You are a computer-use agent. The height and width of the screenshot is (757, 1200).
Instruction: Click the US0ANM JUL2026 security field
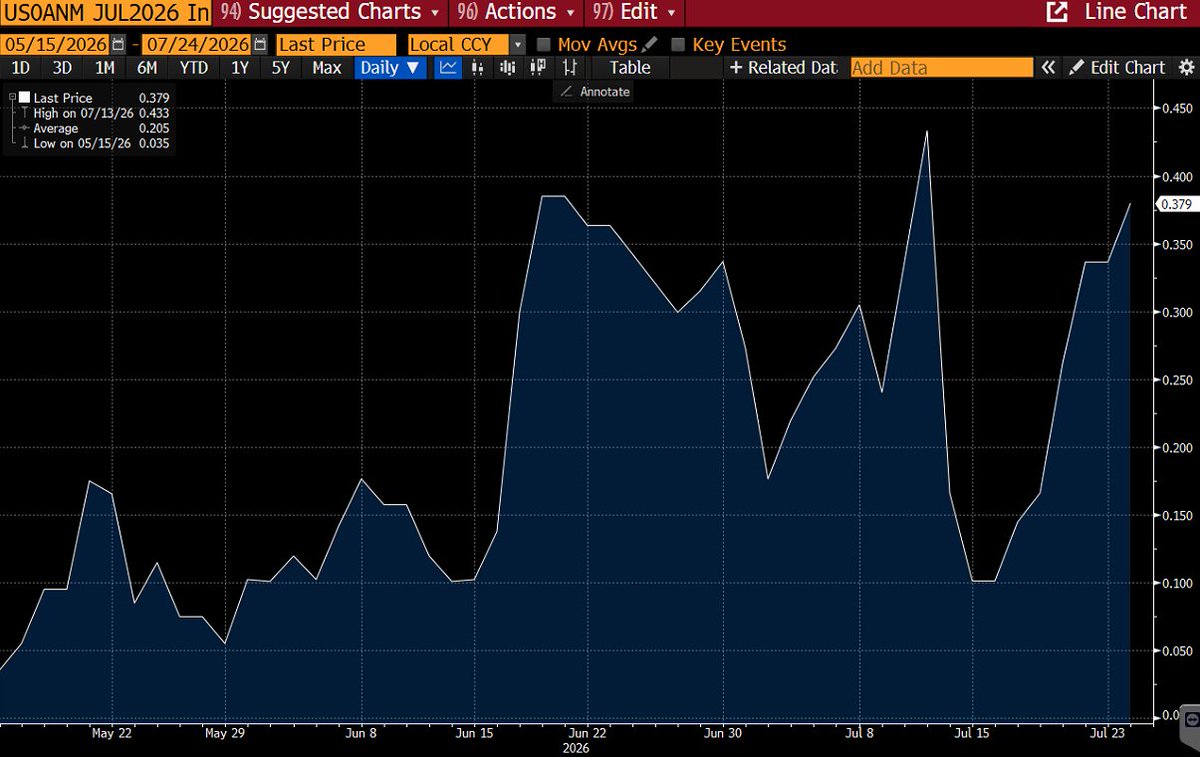(105, 12)
